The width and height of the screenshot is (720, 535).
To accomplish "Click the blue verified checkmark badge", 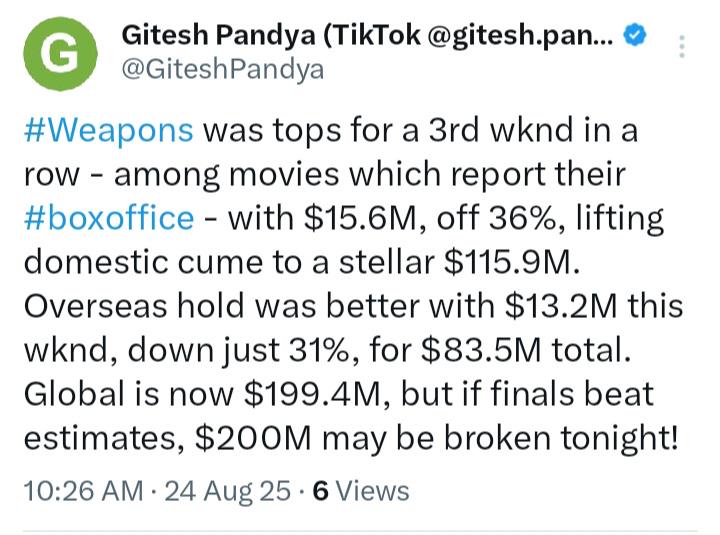I will point(635,36).
